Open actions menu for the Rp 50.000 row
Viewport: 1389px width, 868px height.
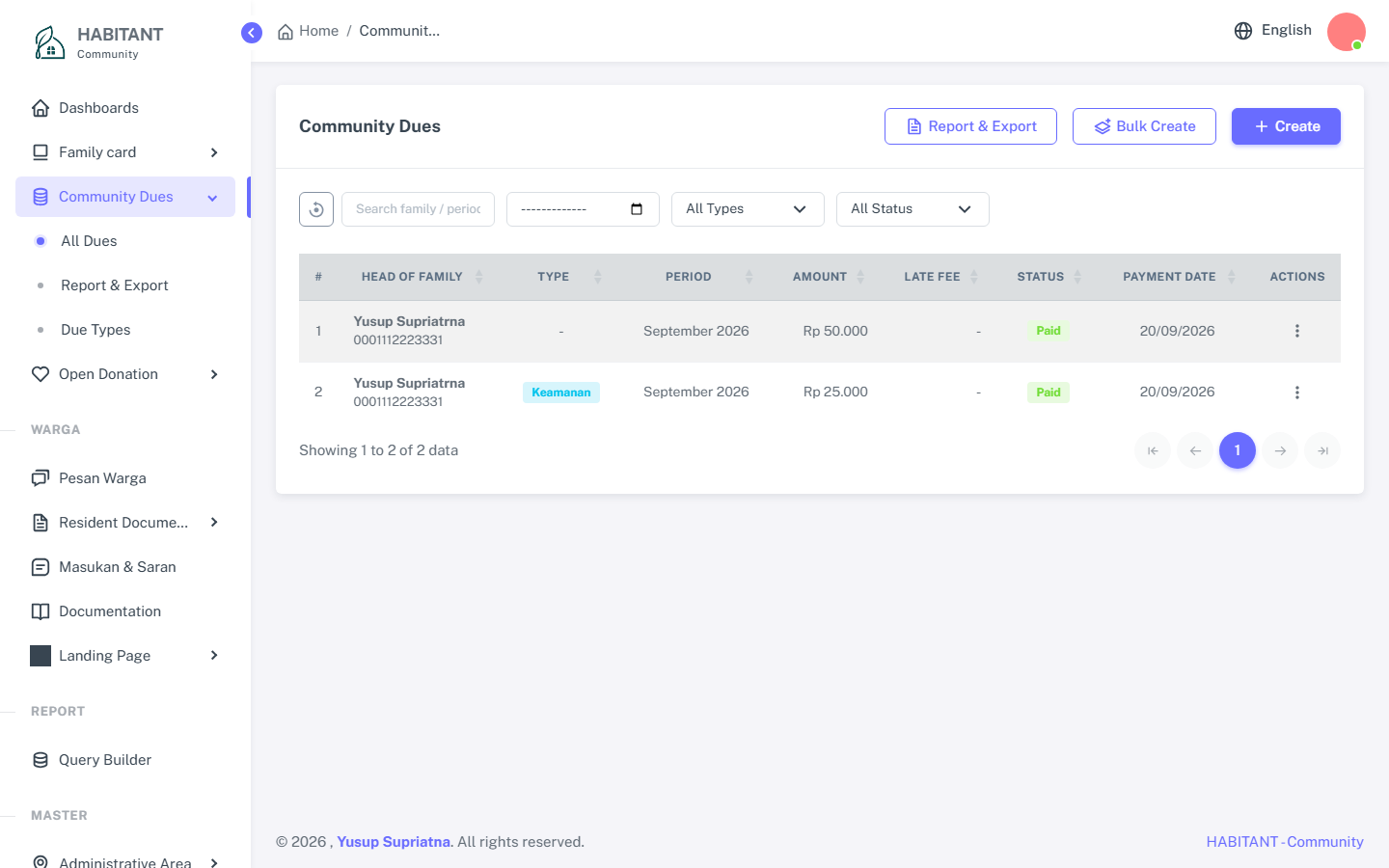(x=1297, y=331)
